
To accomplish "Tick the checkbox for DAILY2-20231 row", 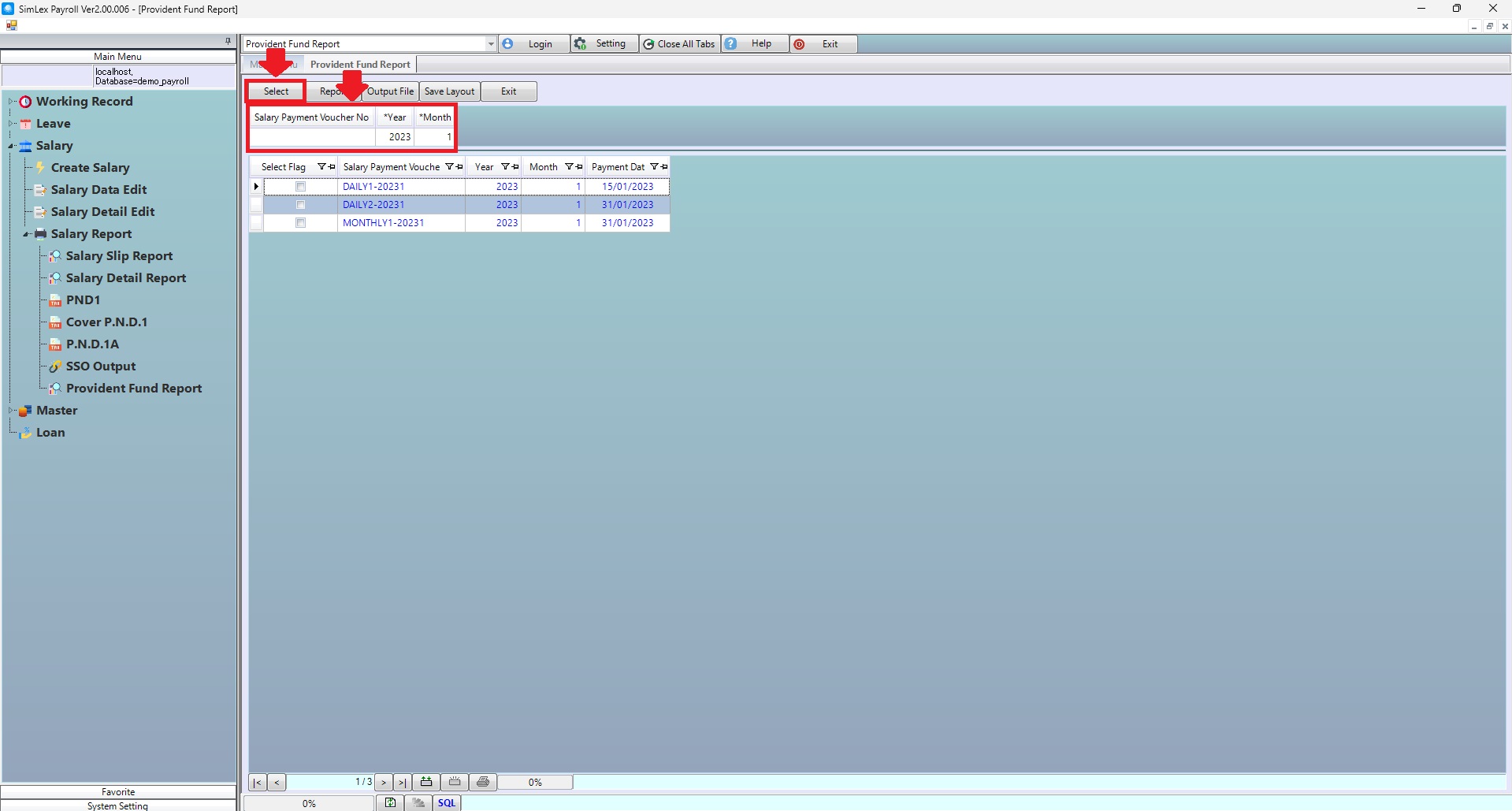I will 300,205.
